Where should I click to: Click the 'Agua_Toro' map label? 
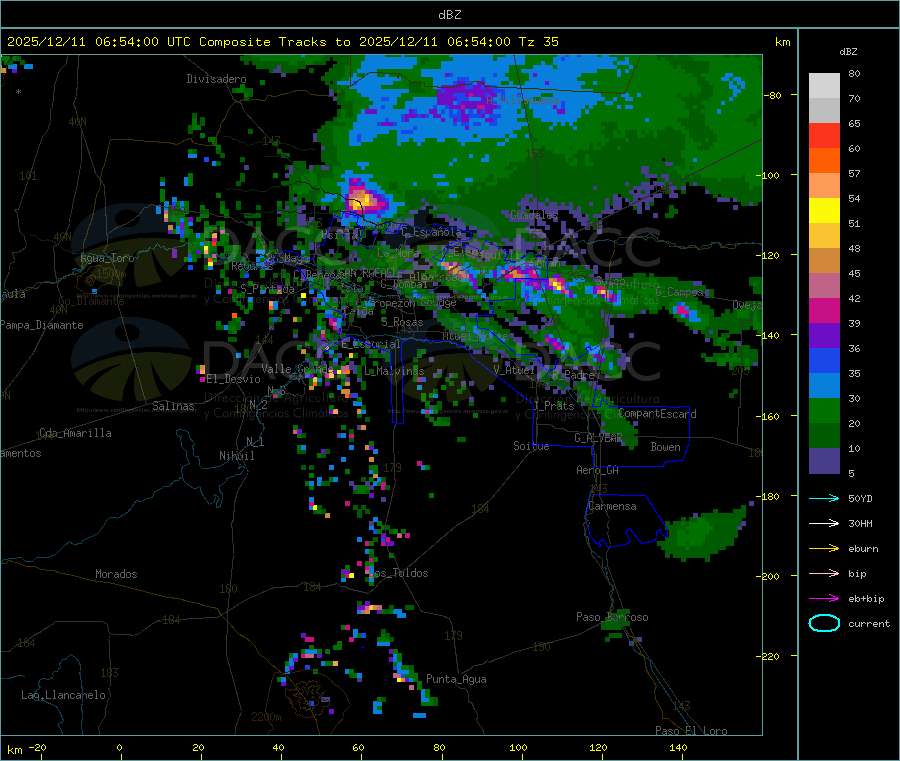[x=107, y=258]
